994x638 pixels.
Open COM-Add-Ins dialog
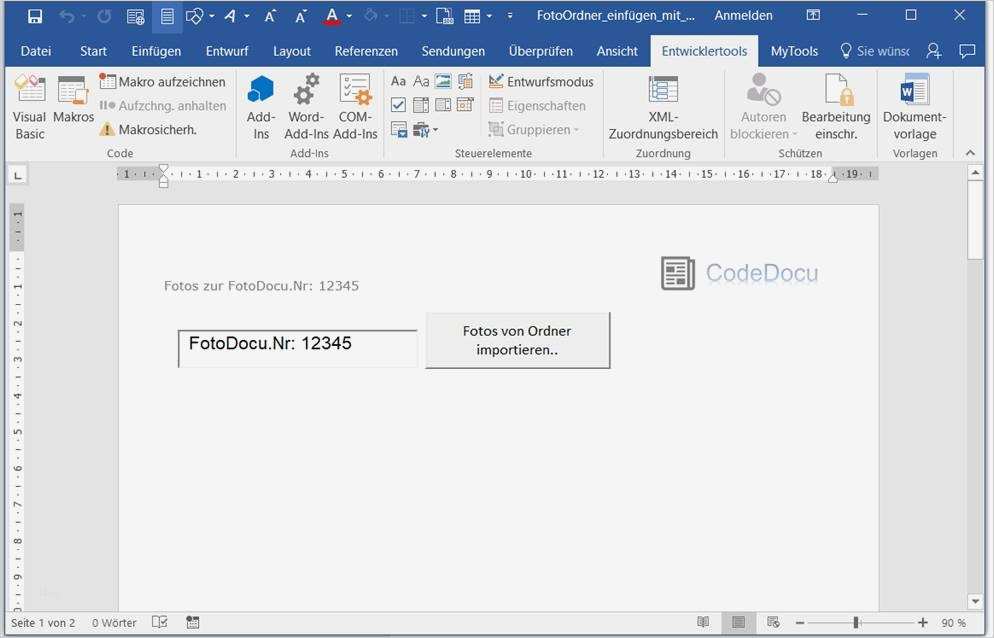tap(355, 107)
